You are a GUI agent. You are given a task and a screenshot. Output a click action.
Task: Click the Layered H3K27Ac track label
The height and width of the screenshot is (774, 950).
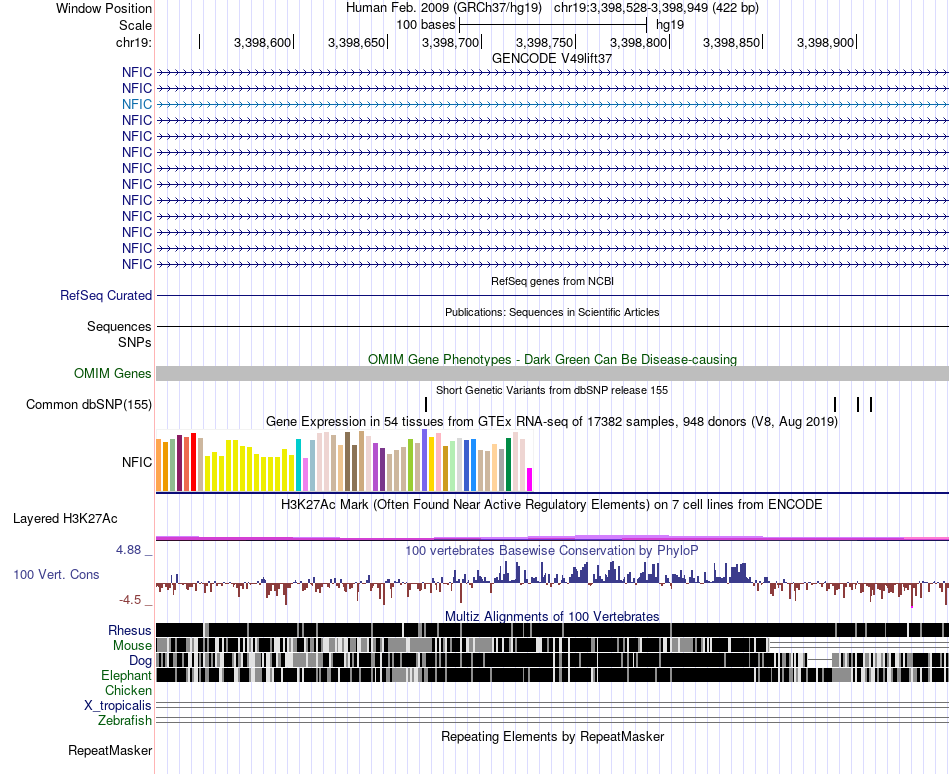[65, 518]
